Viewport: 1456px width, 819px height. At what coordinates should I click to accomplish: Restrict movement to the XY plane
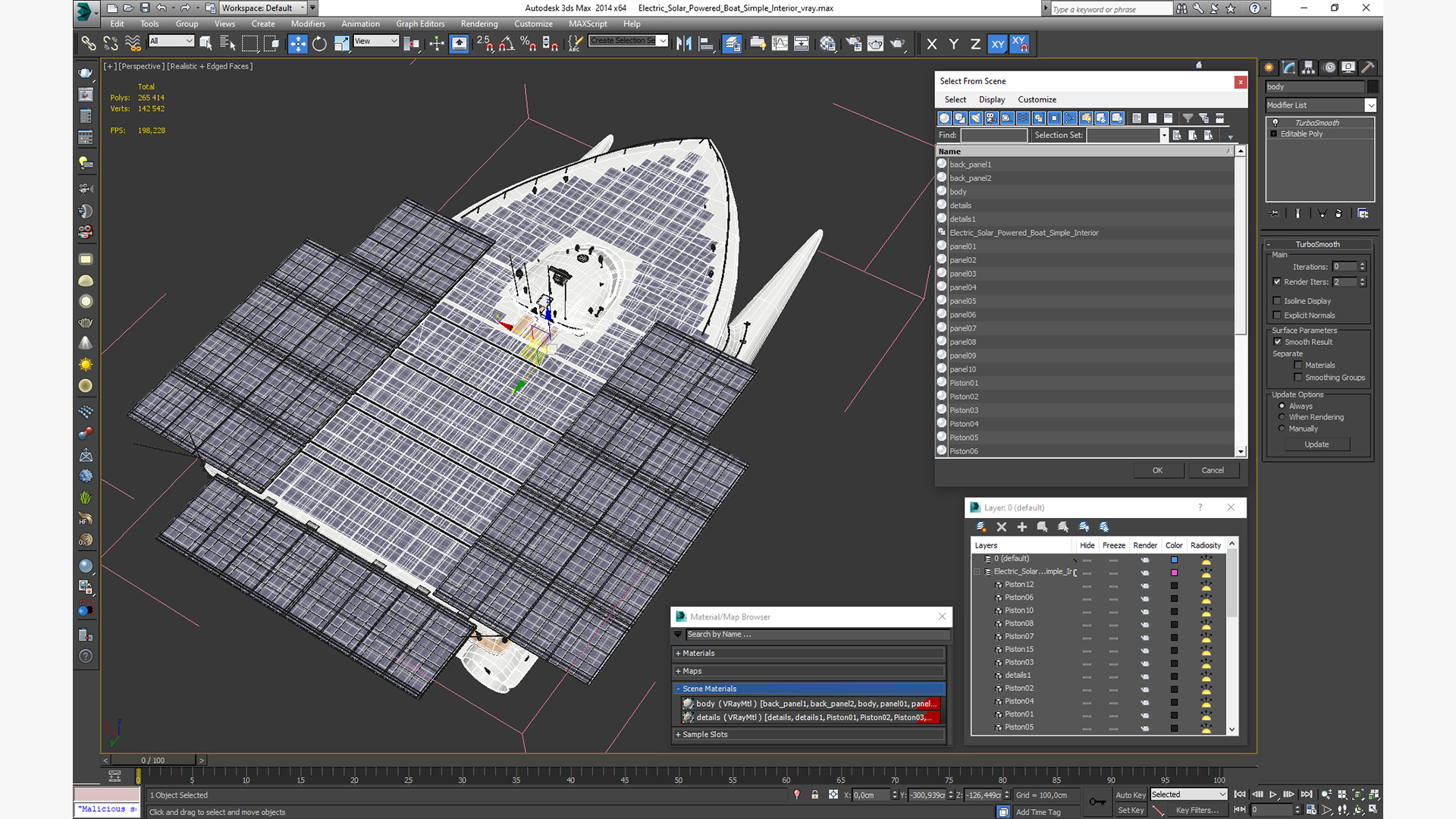[x=997, y=44]
